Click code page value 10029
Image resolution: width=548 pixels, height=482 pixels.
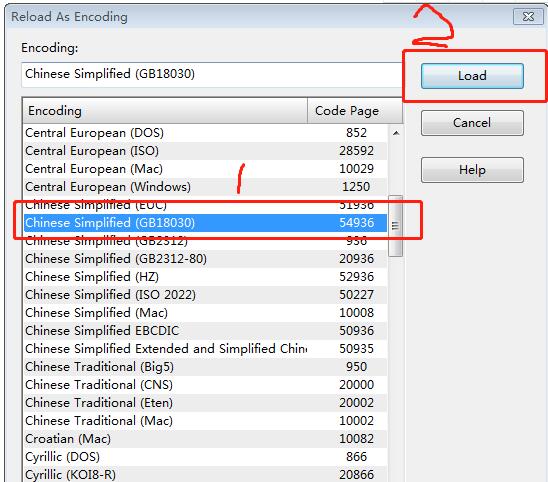pos(356,169)
